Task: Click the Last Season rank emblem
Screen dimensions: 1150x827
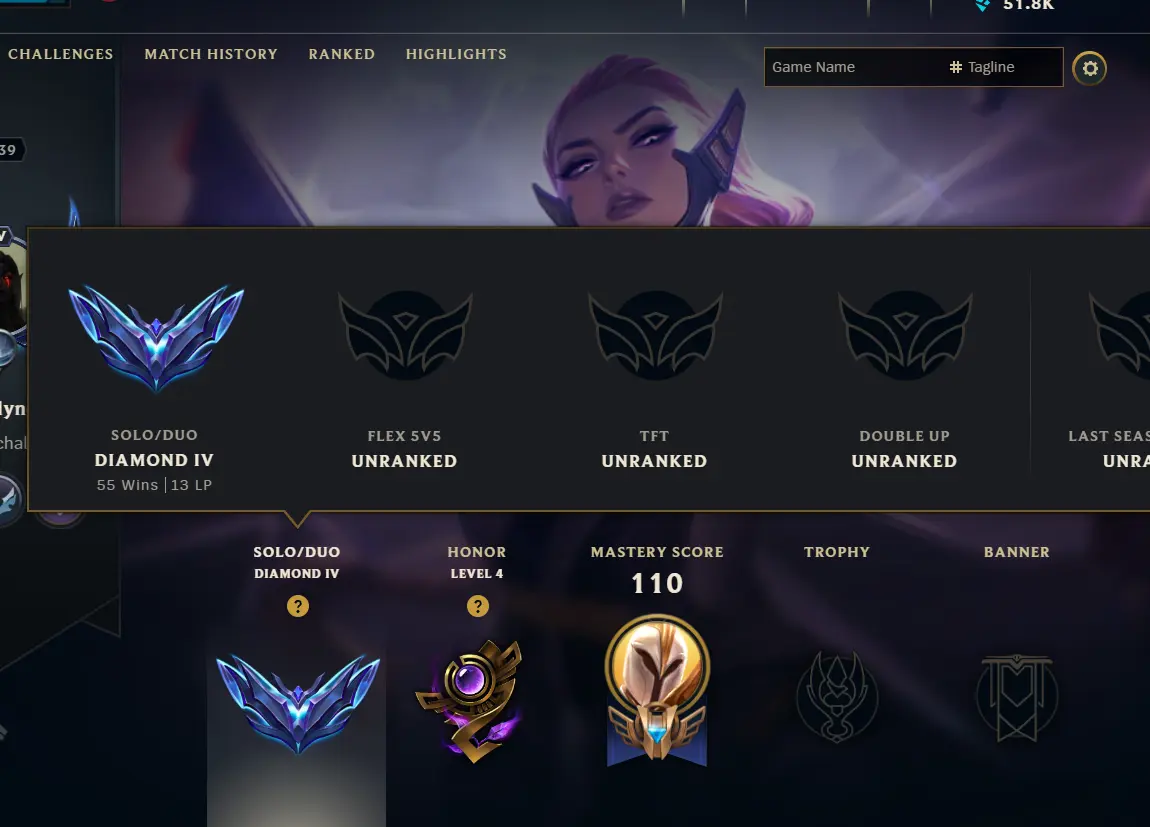Action: 1119,335
